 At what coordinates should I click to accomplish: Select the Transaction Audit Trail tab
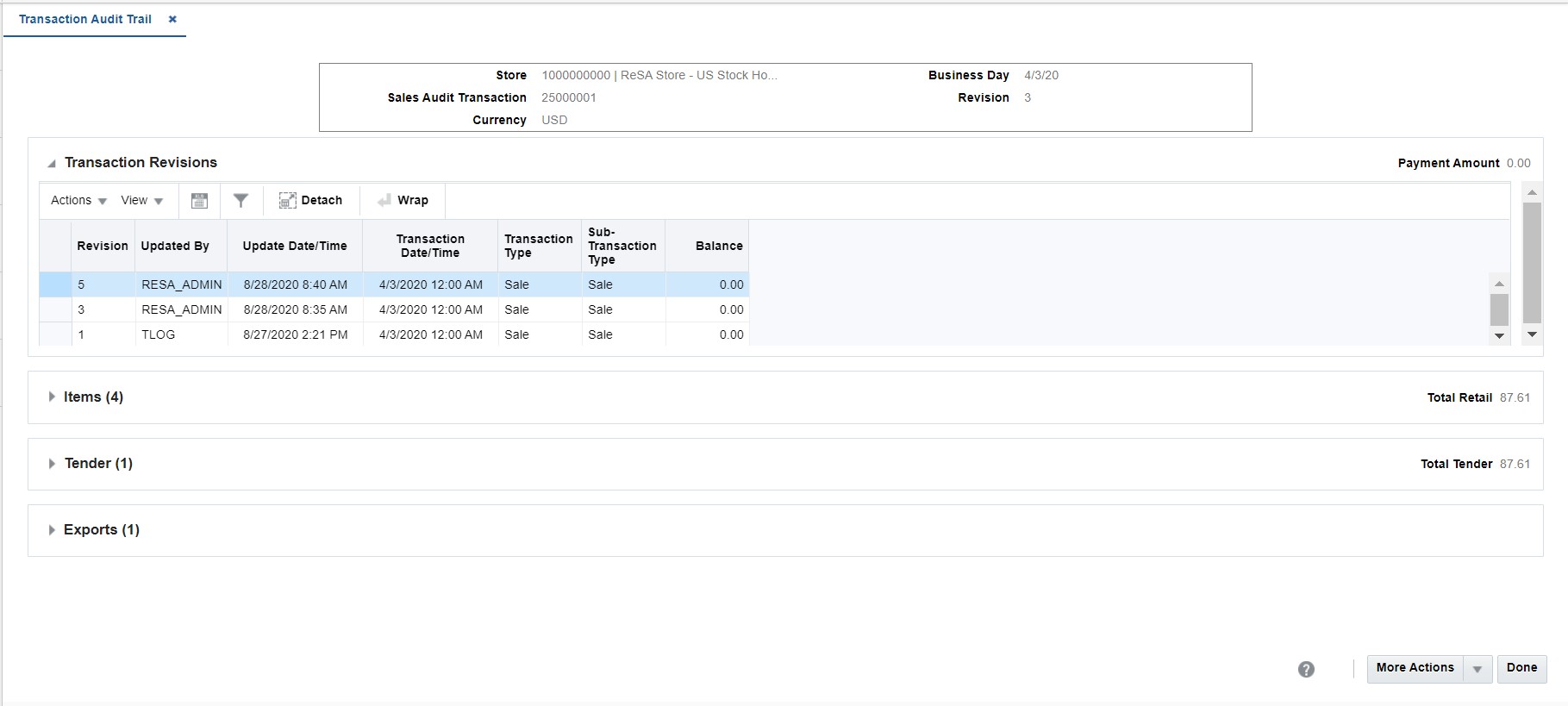coord(85,19)
